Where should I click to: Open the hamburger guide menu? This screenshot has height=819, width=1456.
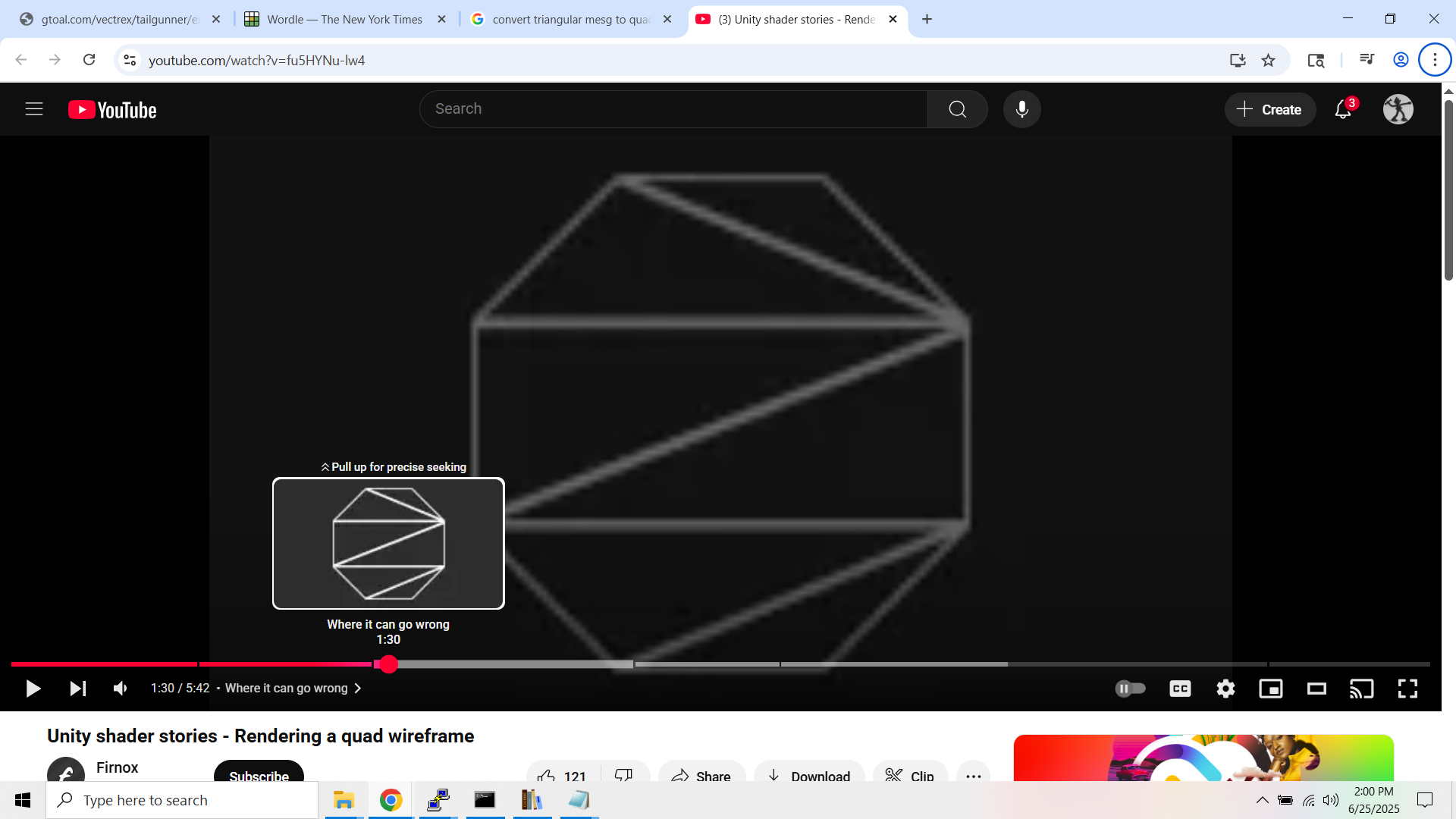[34, 109]
